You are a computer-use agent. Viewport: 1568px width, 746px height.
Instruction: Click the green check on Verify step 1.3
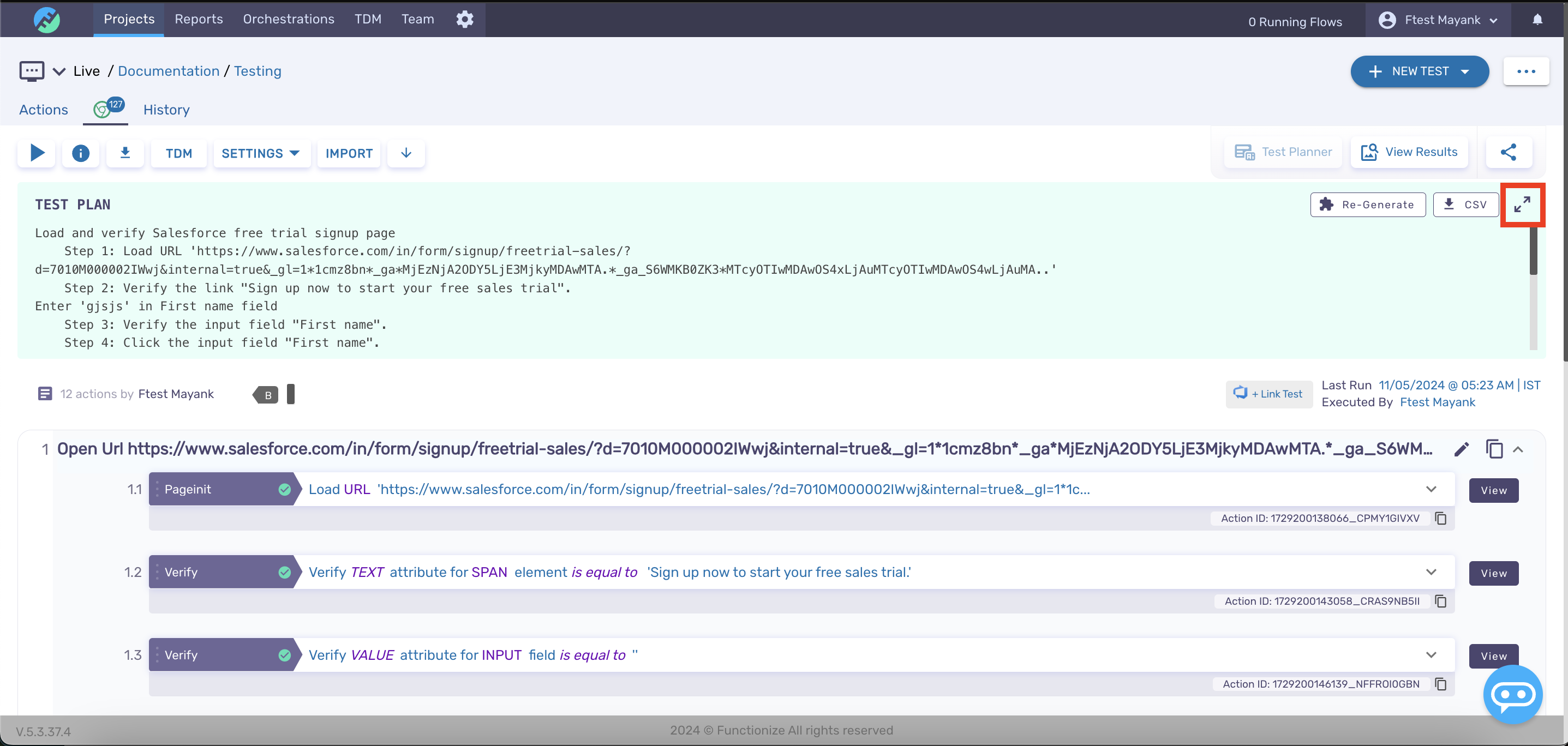coord(284,655)
